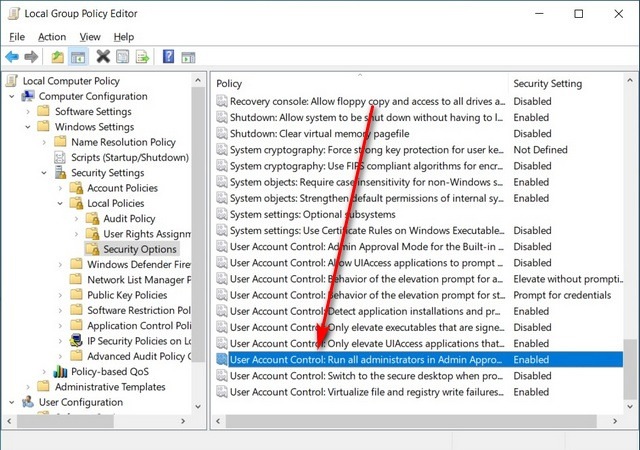Click the Audit Policy folder icon

[93, 218]
